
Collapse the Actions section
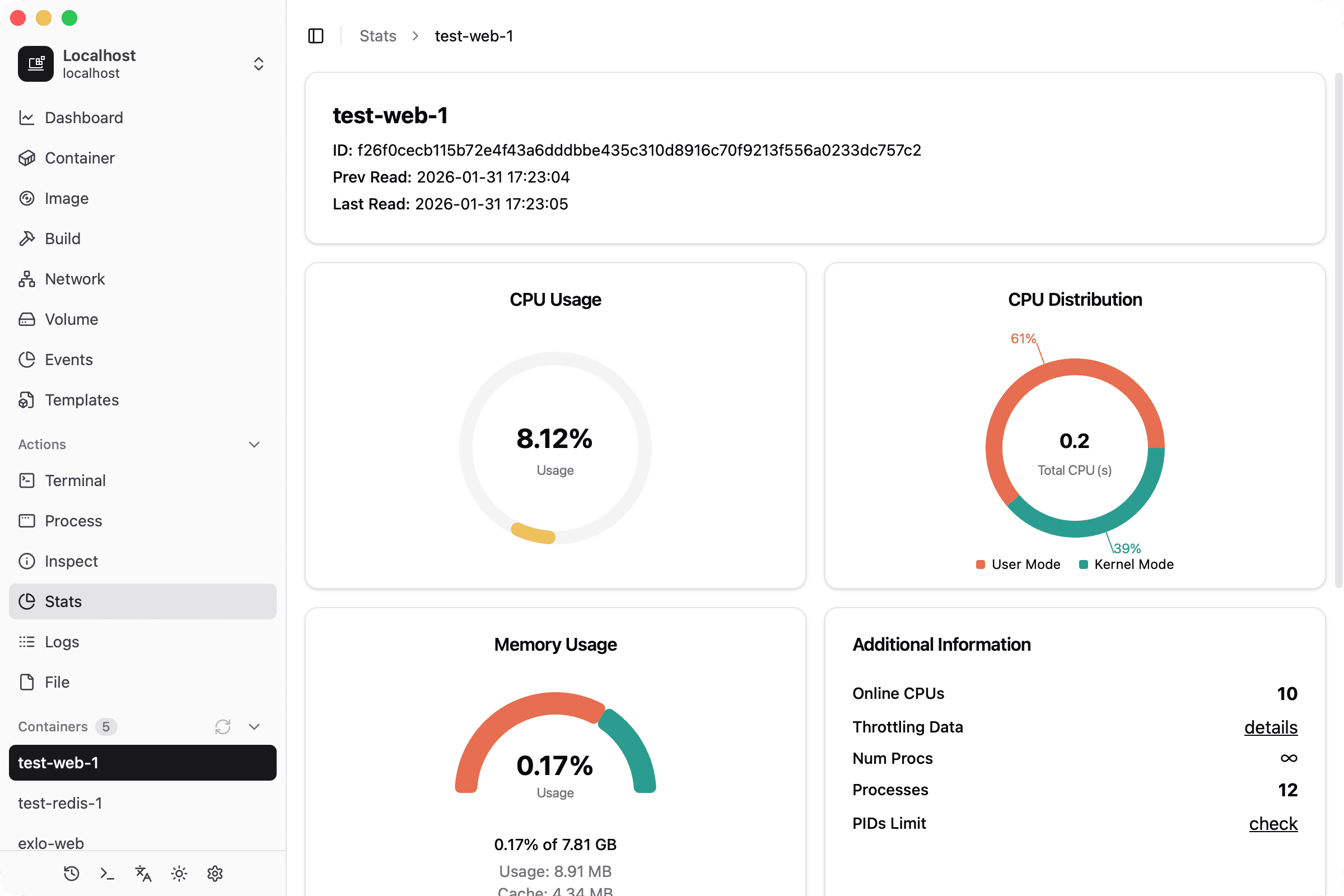pyautogui.click(x=254, y=444)
